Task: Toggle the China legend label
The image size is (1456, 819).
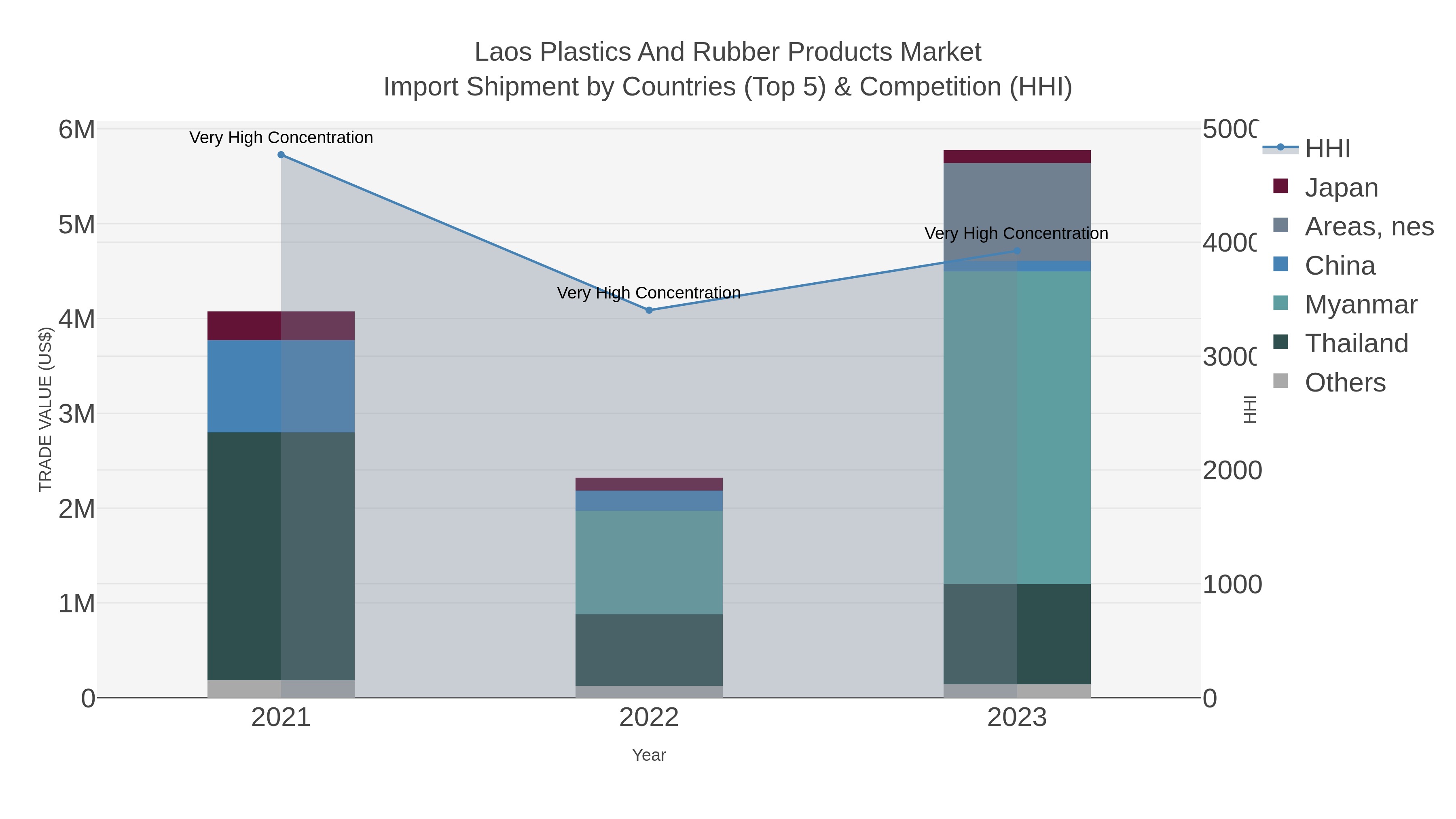Action: point(1340,265)
